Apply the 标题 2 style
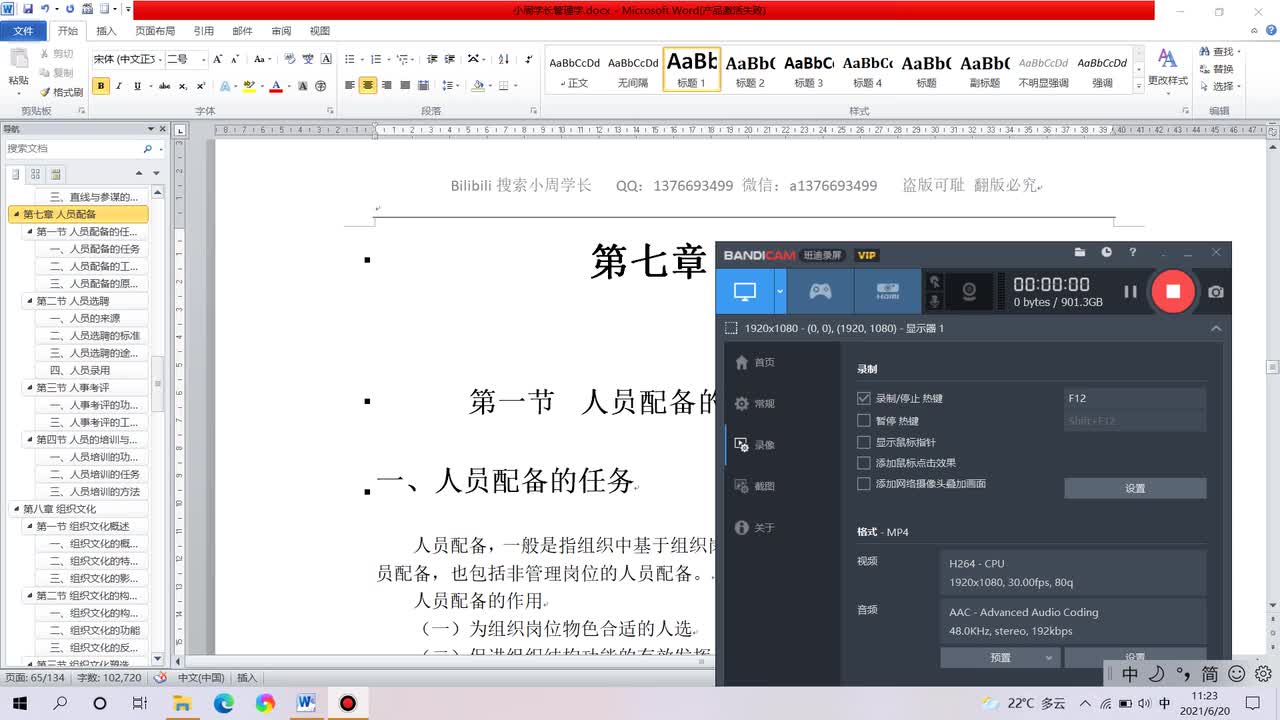 coord(750,70)
